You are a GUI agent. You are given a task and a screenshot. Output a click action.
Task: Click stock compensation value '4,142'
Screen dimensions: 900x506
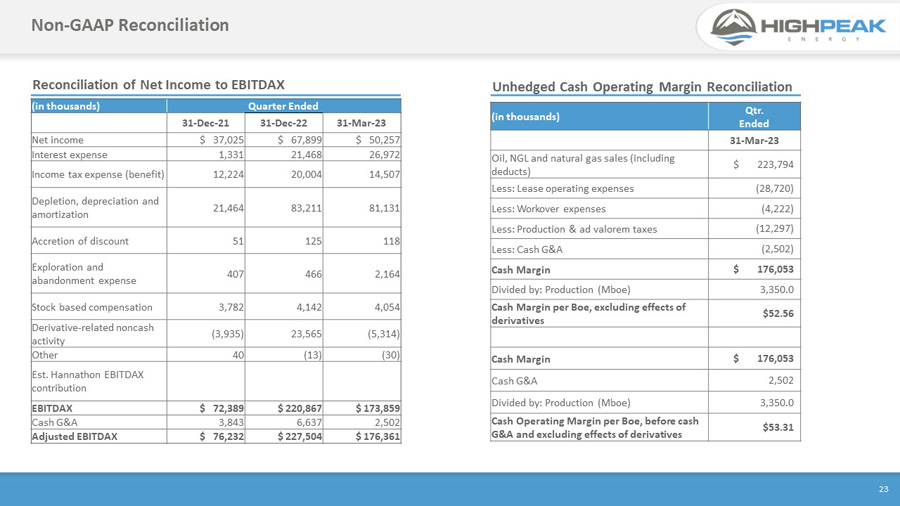[309, 308]
